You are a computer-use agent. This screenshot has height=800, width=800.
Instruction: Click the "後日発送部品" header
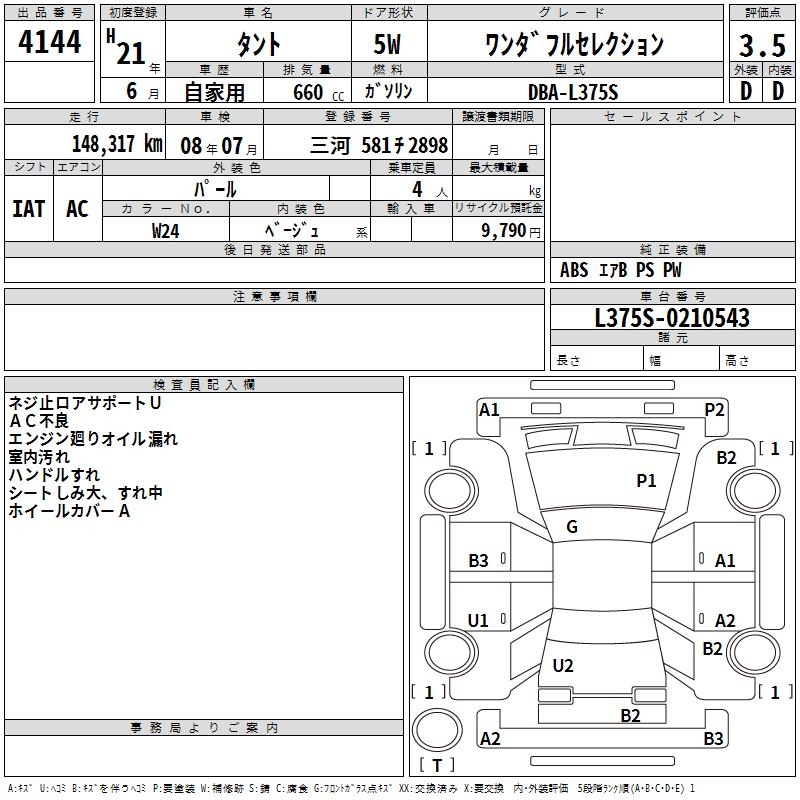coord(274,249)
